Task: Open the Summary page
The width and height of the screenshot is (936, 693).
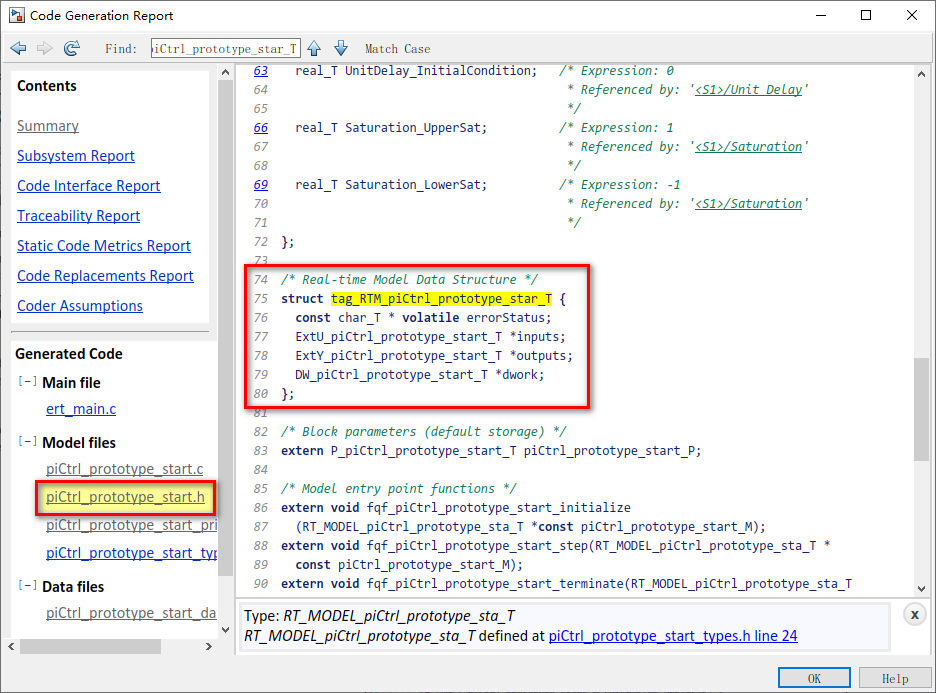Action: point(48,126)
